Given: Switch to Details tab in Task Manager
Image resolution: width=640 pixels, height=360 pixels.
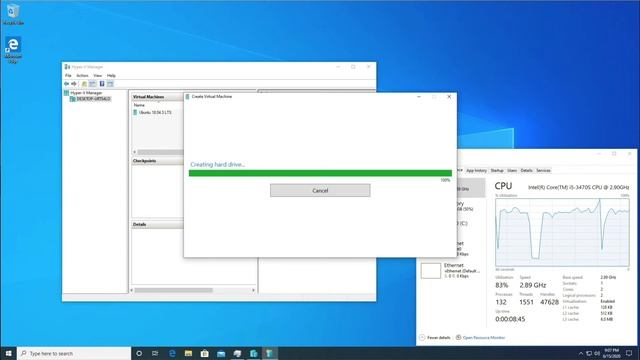Looking at the screenshot, I should (x=526, y=170).
